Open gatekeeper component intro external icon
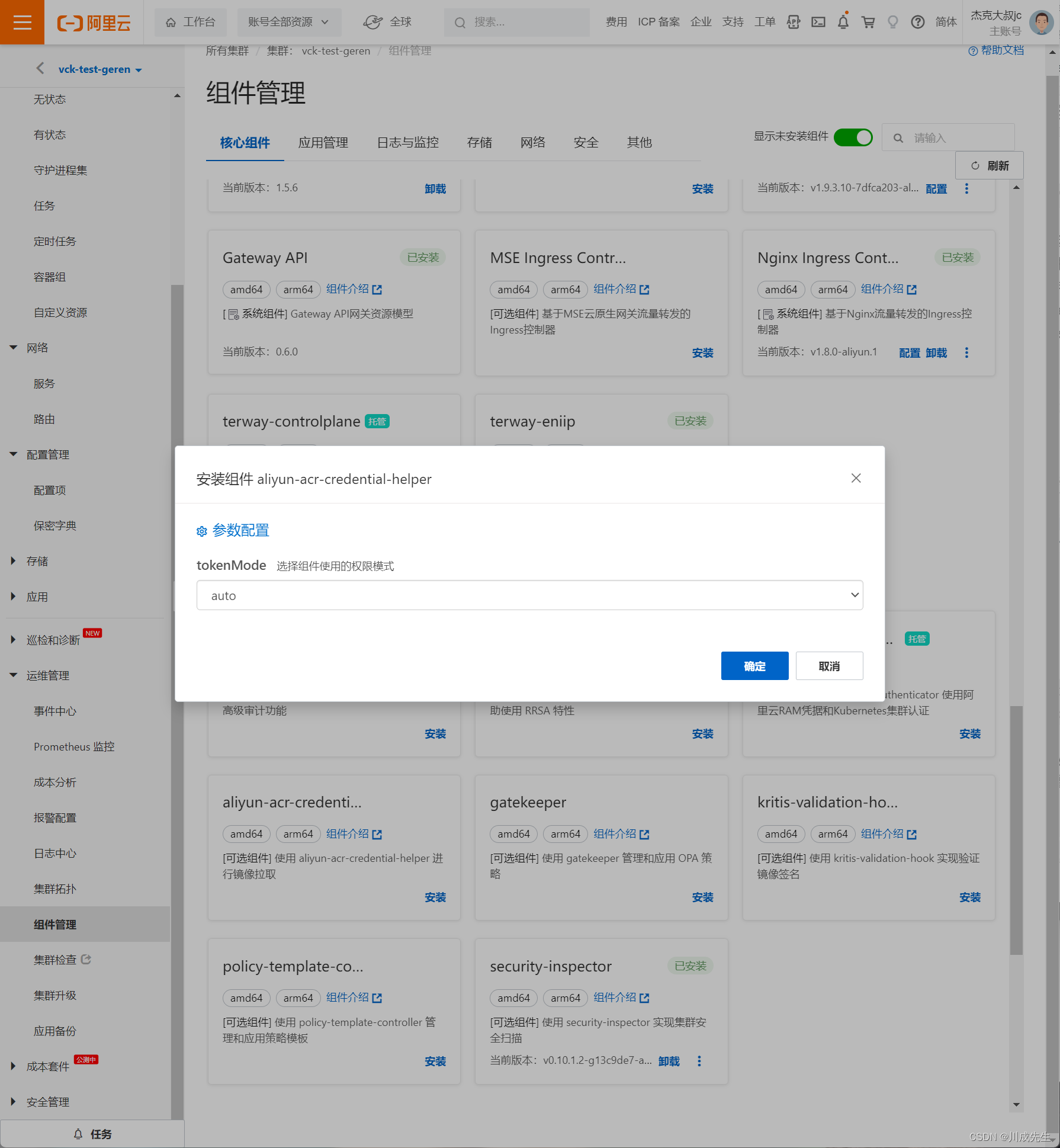The height and width of the screenshot is (1148, 1060). point(645,834)
